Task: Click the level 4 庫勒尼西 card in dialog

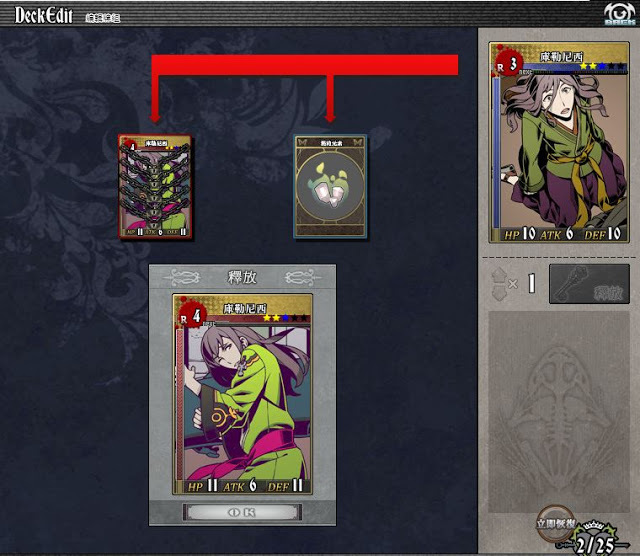Action: [x=242, y=394]
